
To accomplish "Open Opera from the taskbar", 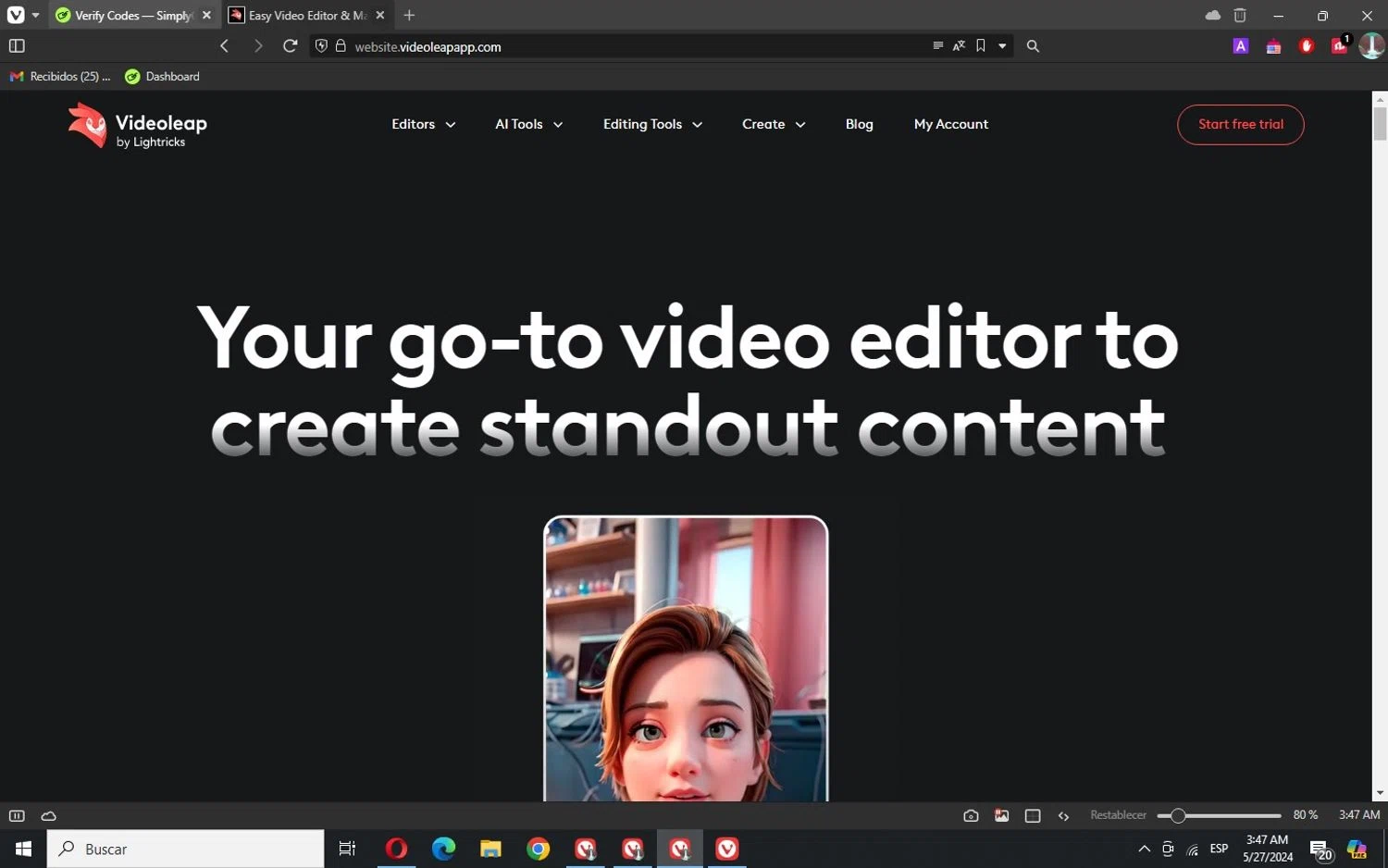I will pos(396,849).
